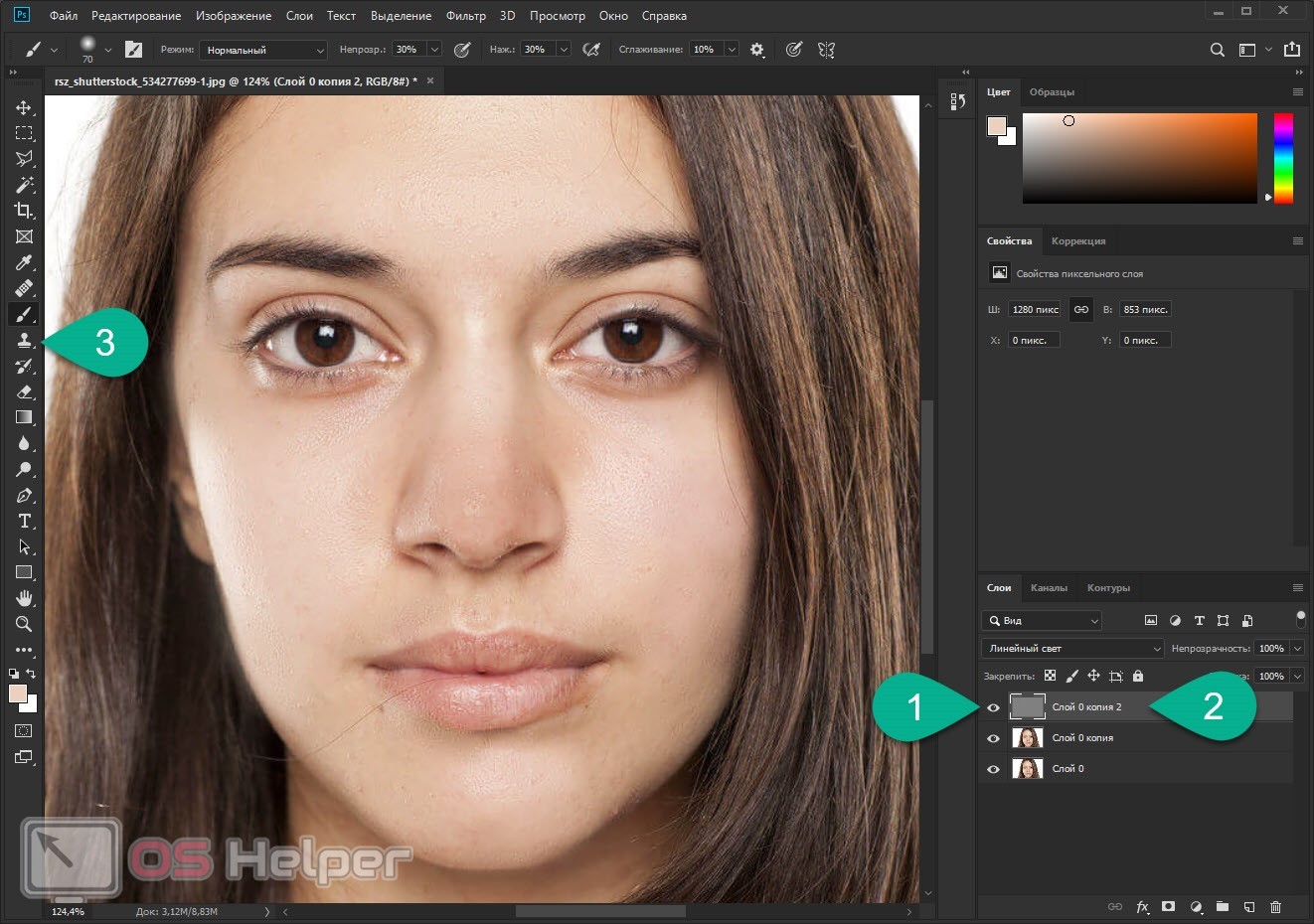Open symmetry paint butterfly options

[x=826, y=50]
